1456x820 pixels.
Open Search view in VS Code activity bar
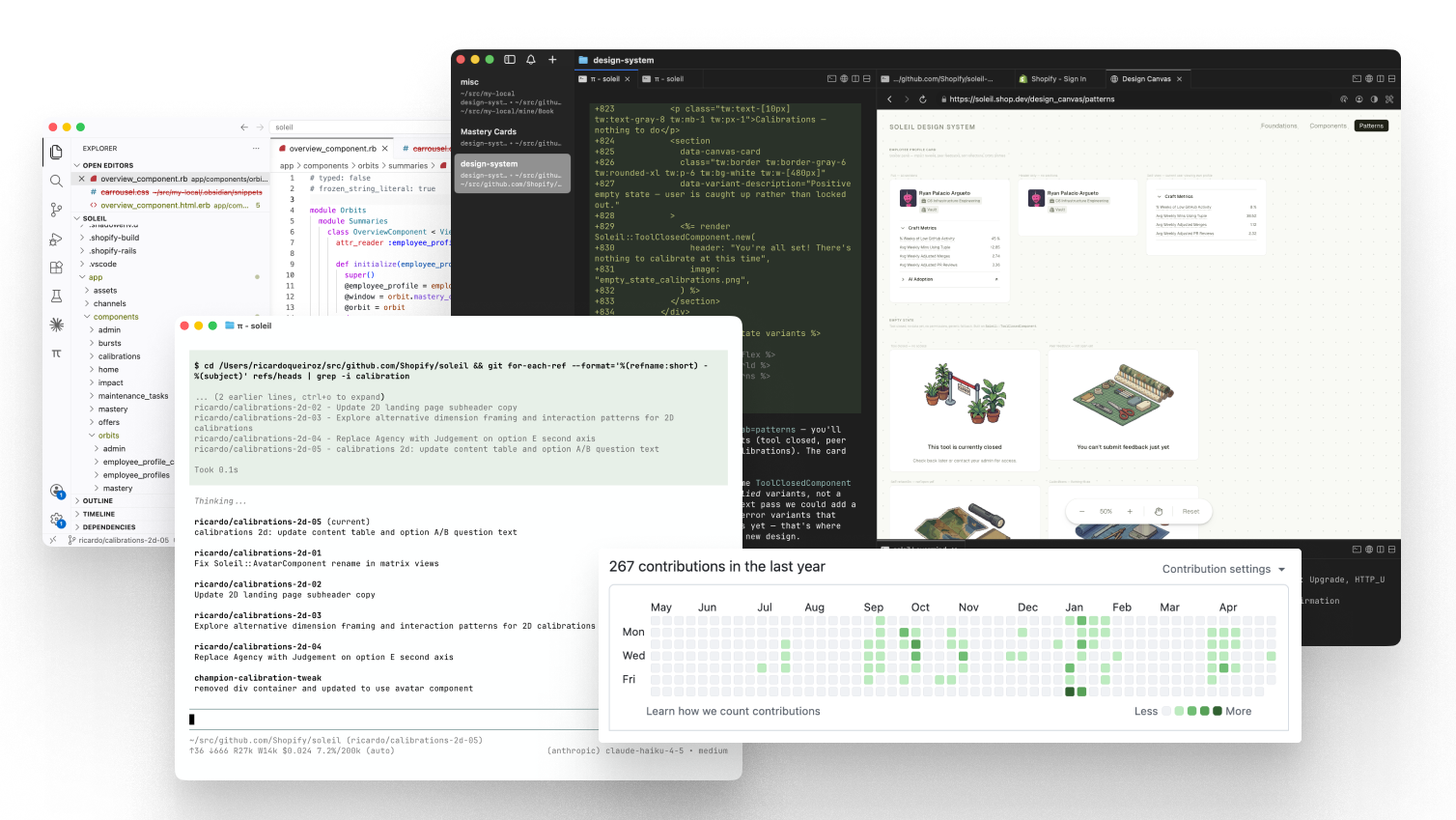[56, 181]
